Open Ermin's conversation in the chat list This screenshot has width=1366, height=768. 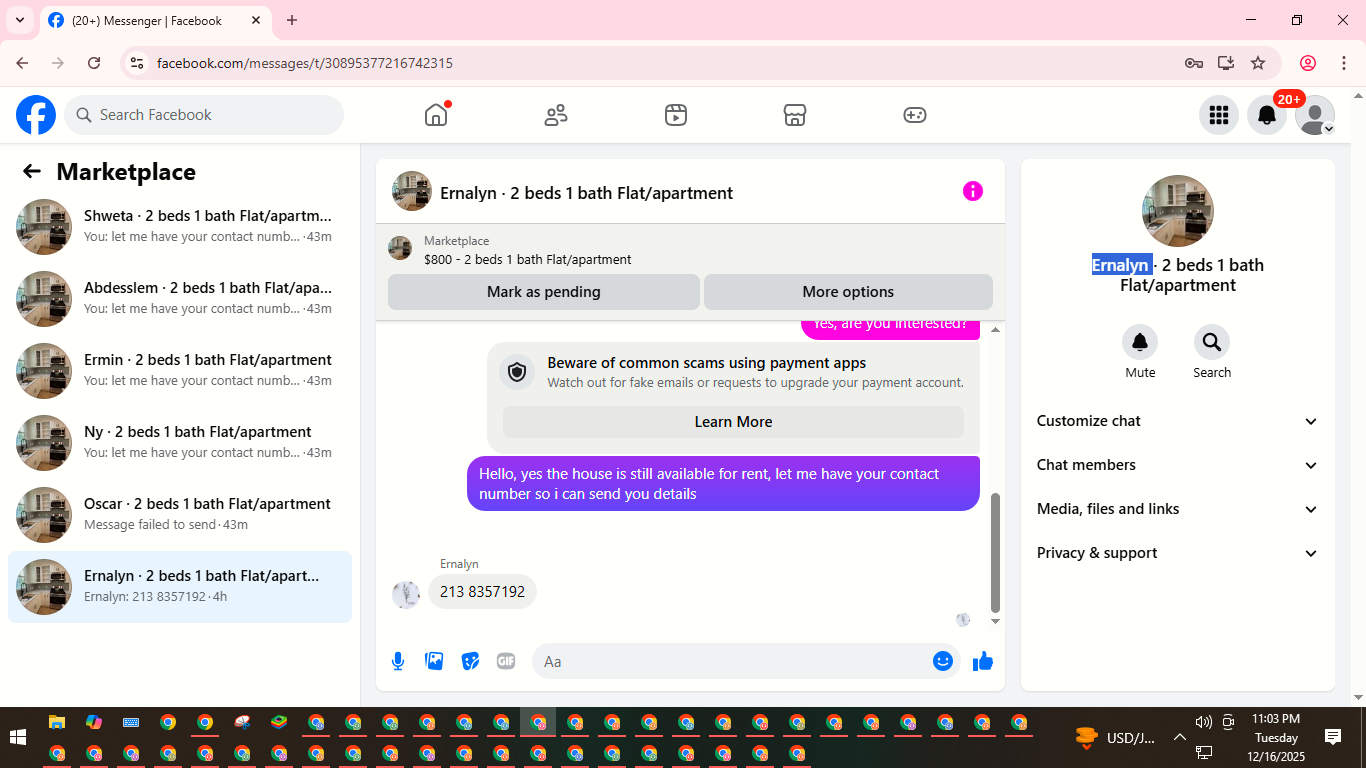coord(180,371)
